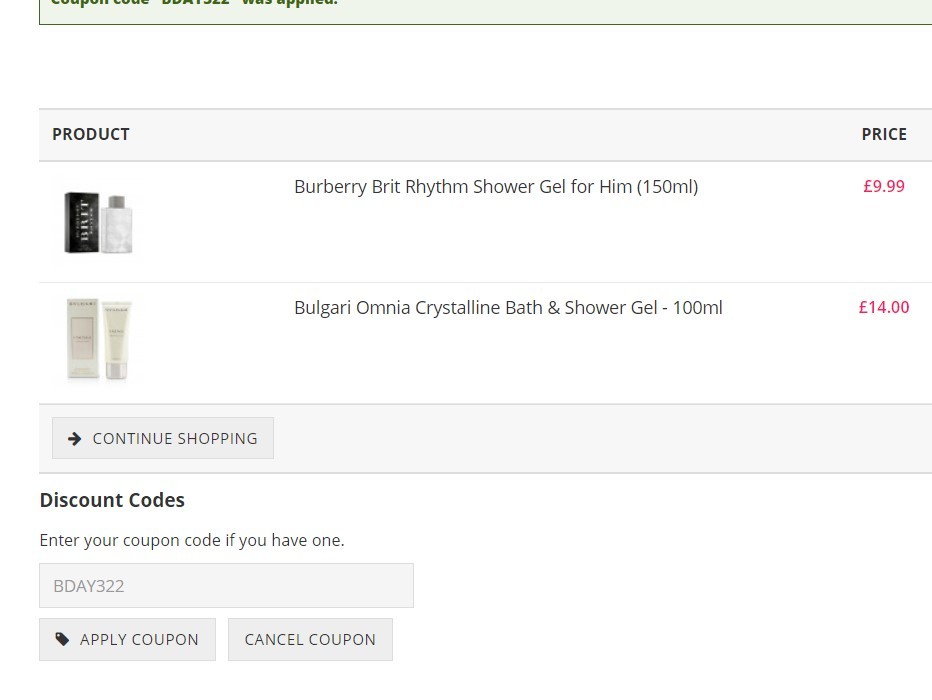Focus the coupon code field containing BDAY322
This screenshot has width=932, height=700.
226,586
